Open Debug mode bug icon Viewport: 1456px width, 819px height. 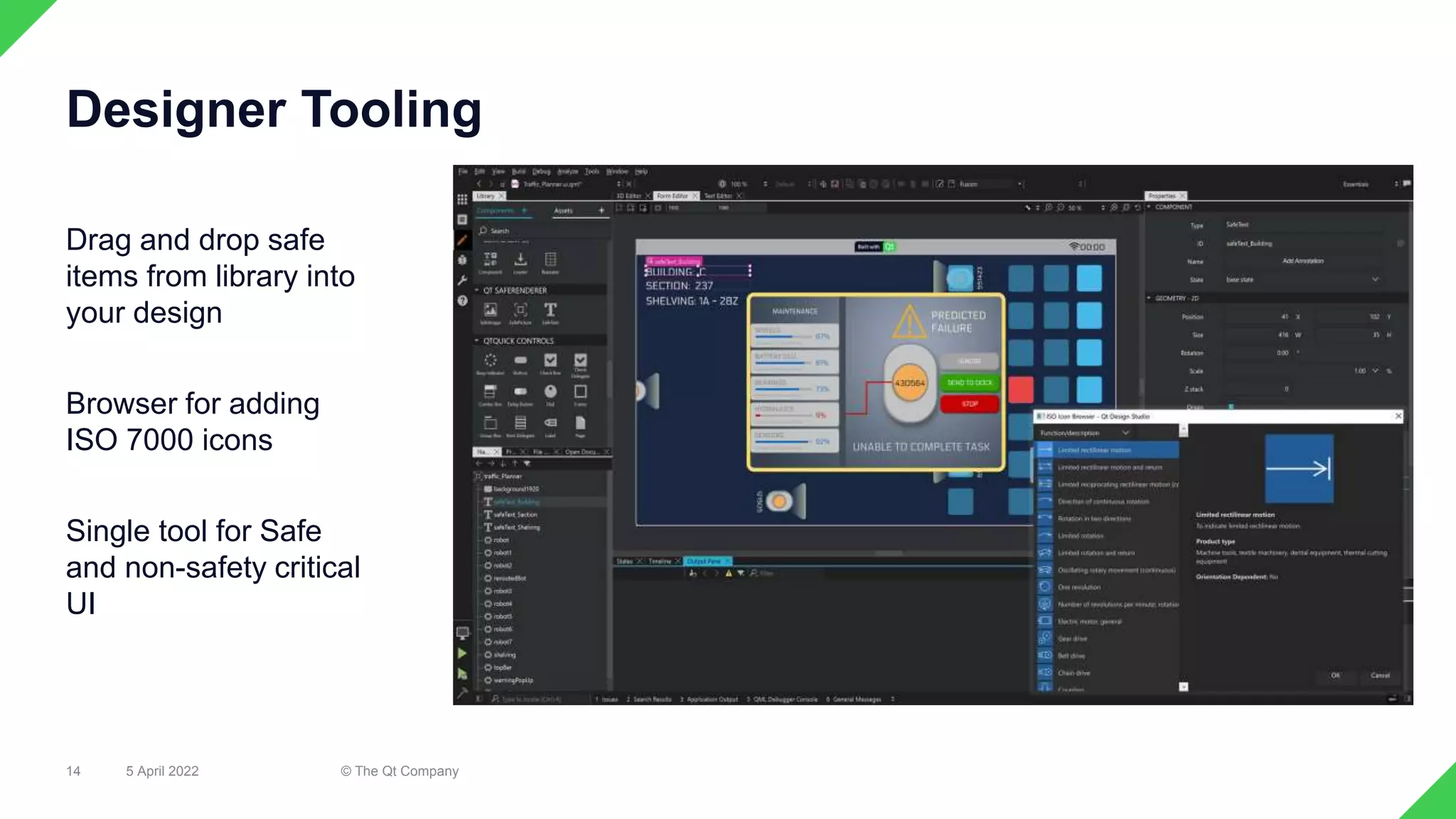coord(462,260)
